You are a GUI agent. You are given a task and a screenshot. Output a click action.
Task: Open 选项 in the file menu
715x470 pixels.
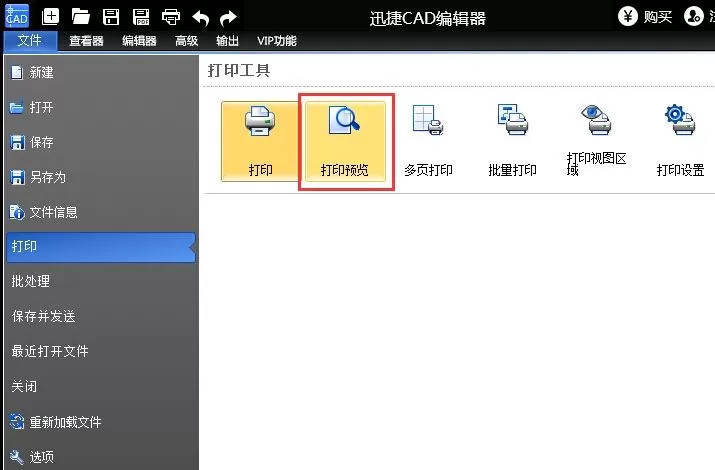pos(101,456)
